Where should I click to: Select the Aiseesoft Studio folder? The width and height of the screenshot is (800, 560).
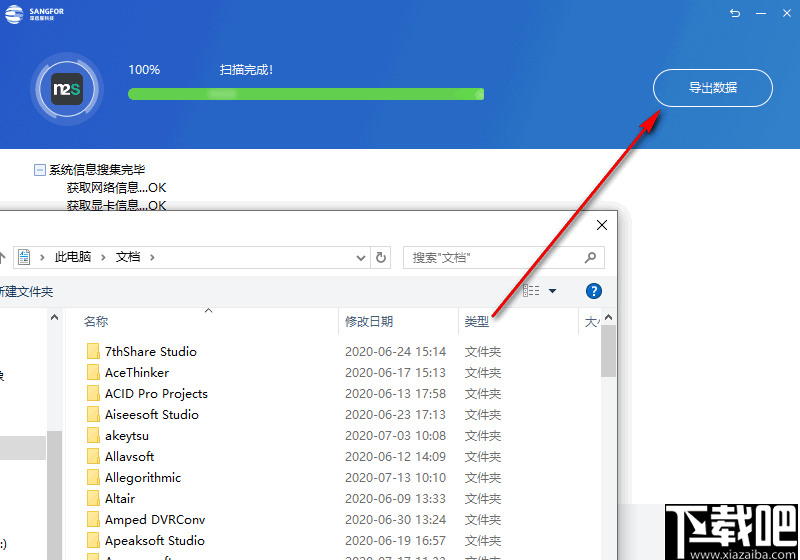point(152,415)
